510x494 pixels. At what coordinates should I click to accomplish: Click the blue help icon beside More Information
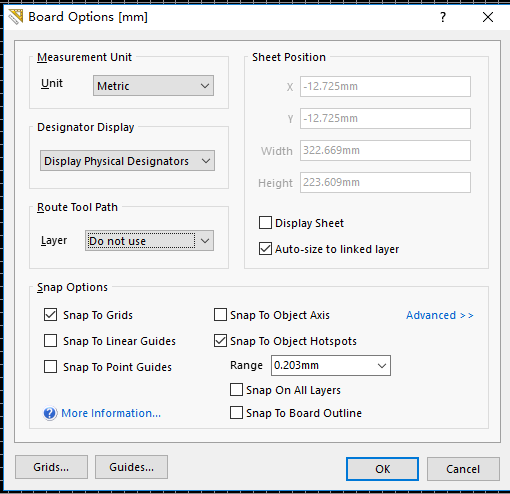point(50,413)
